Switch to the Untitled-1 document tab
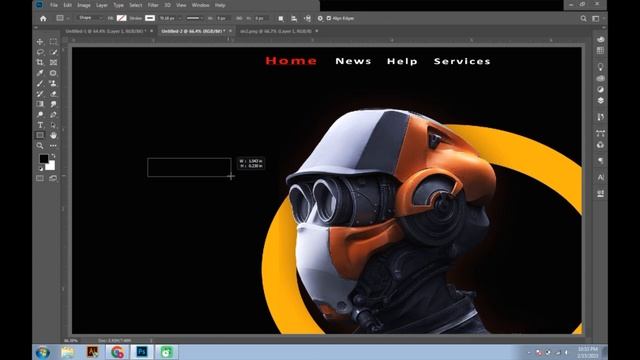This screenshot has width=640, height=360. click(105, 31)
